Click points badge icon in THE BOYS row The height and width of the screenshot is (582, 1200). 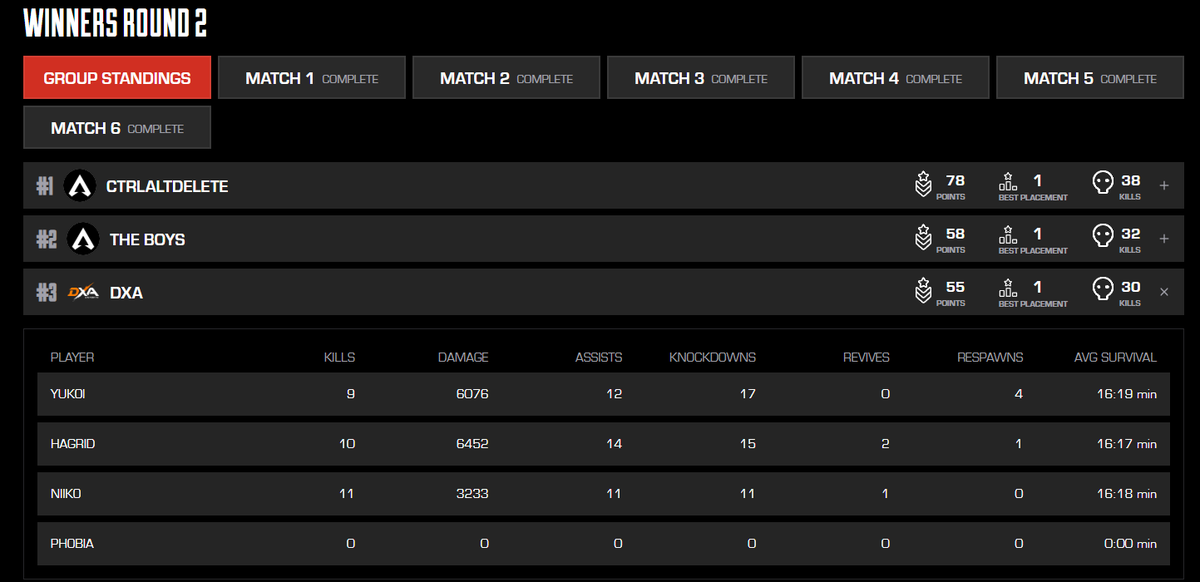(924, 239)
